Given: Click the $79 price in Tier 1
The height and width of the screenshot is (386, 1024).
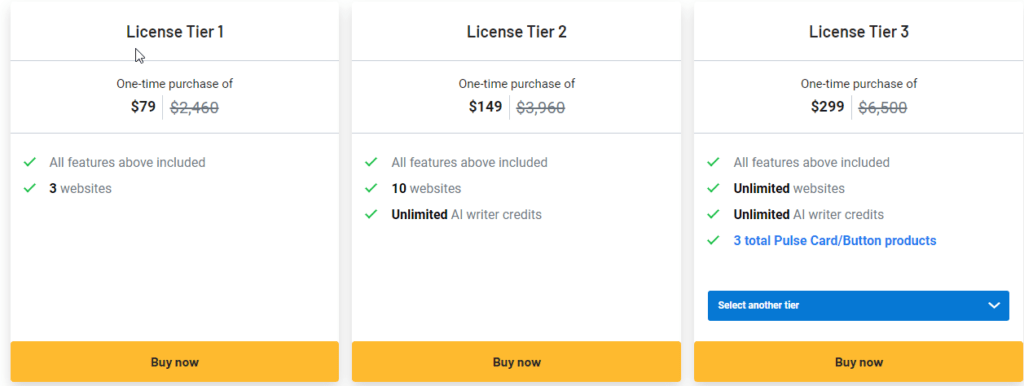Looking at the screenshot, I should coord(143,106).
